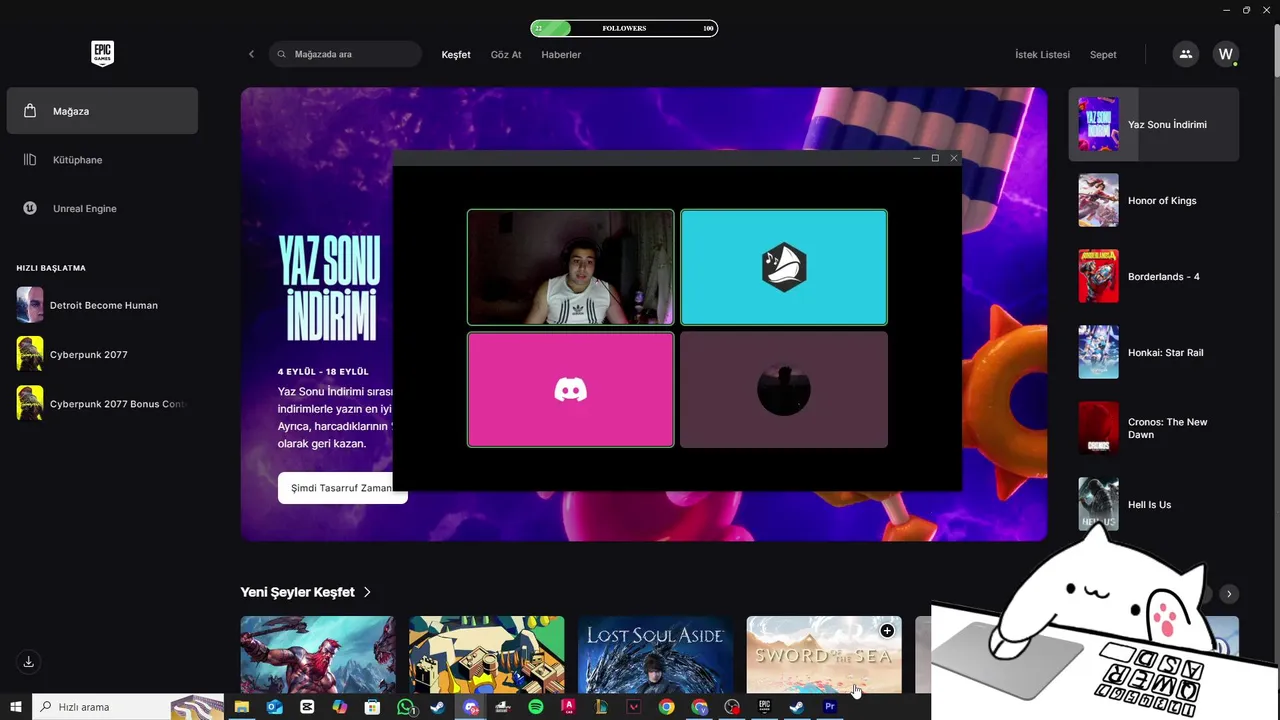1280x720 pixels.
Task: Open the yellow isometric game card
Action: [487, 655]
